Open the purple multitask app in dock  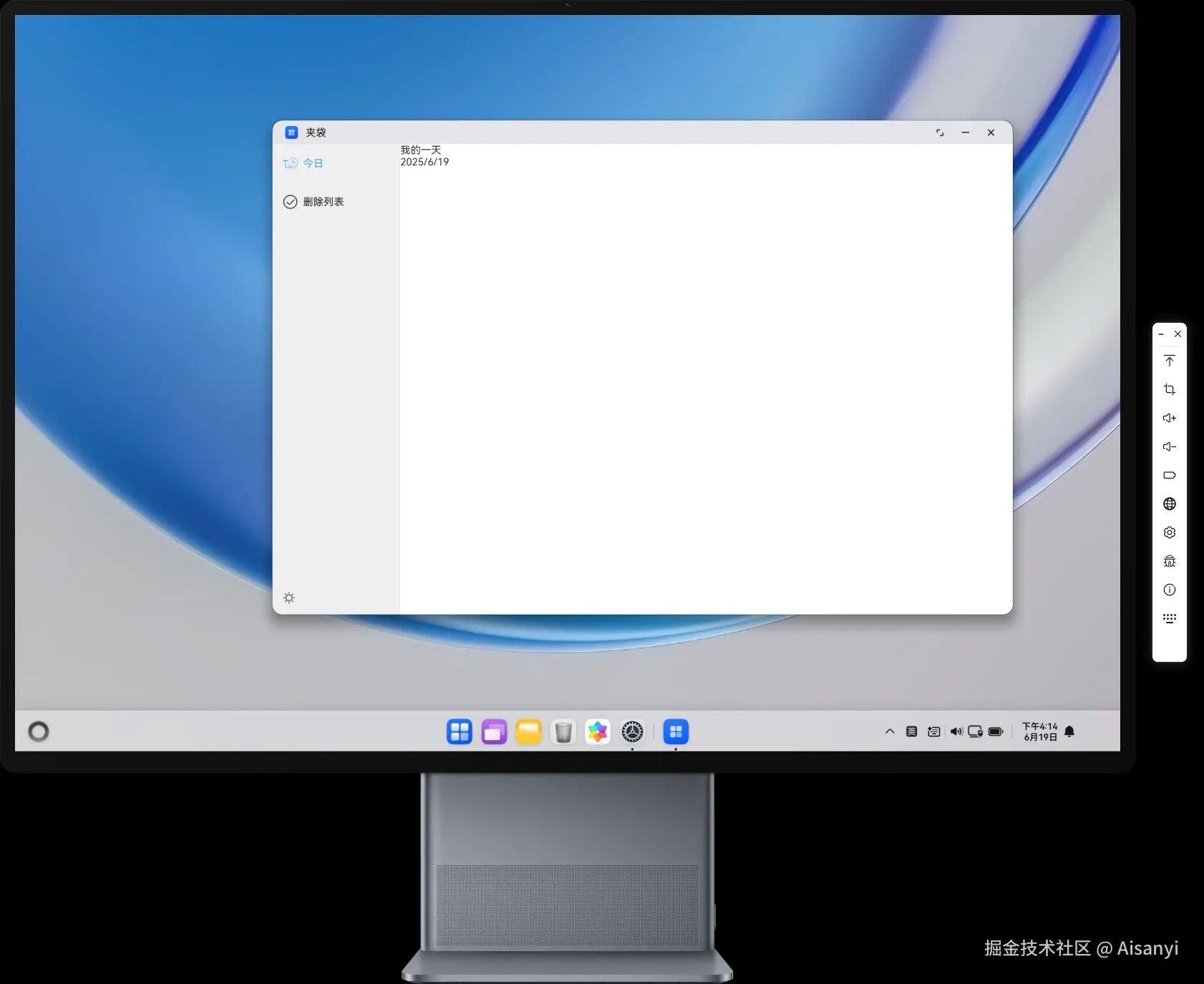(494, 731)
